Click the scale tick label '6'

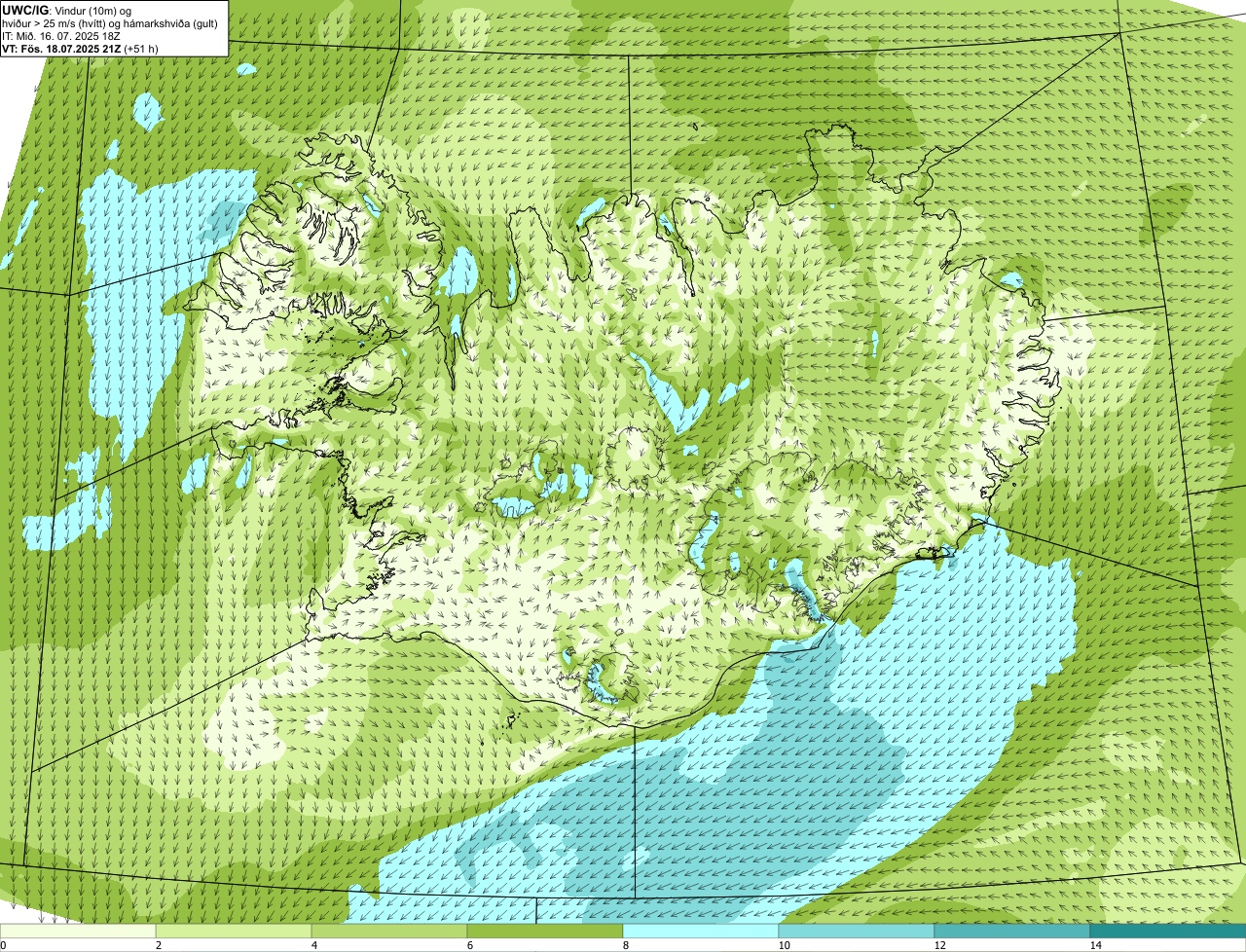click(470, 945)
